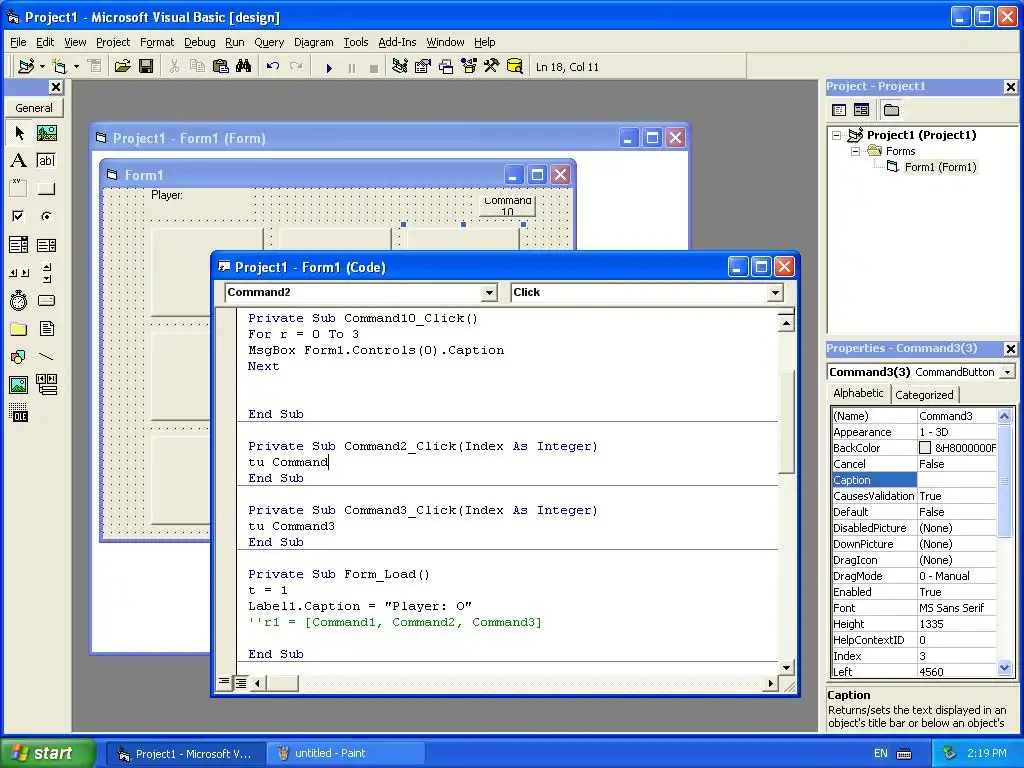Screen dimensions: 1024x768
Task: Choose the TextBox control in the toolbox
Action: click(46, 161)
